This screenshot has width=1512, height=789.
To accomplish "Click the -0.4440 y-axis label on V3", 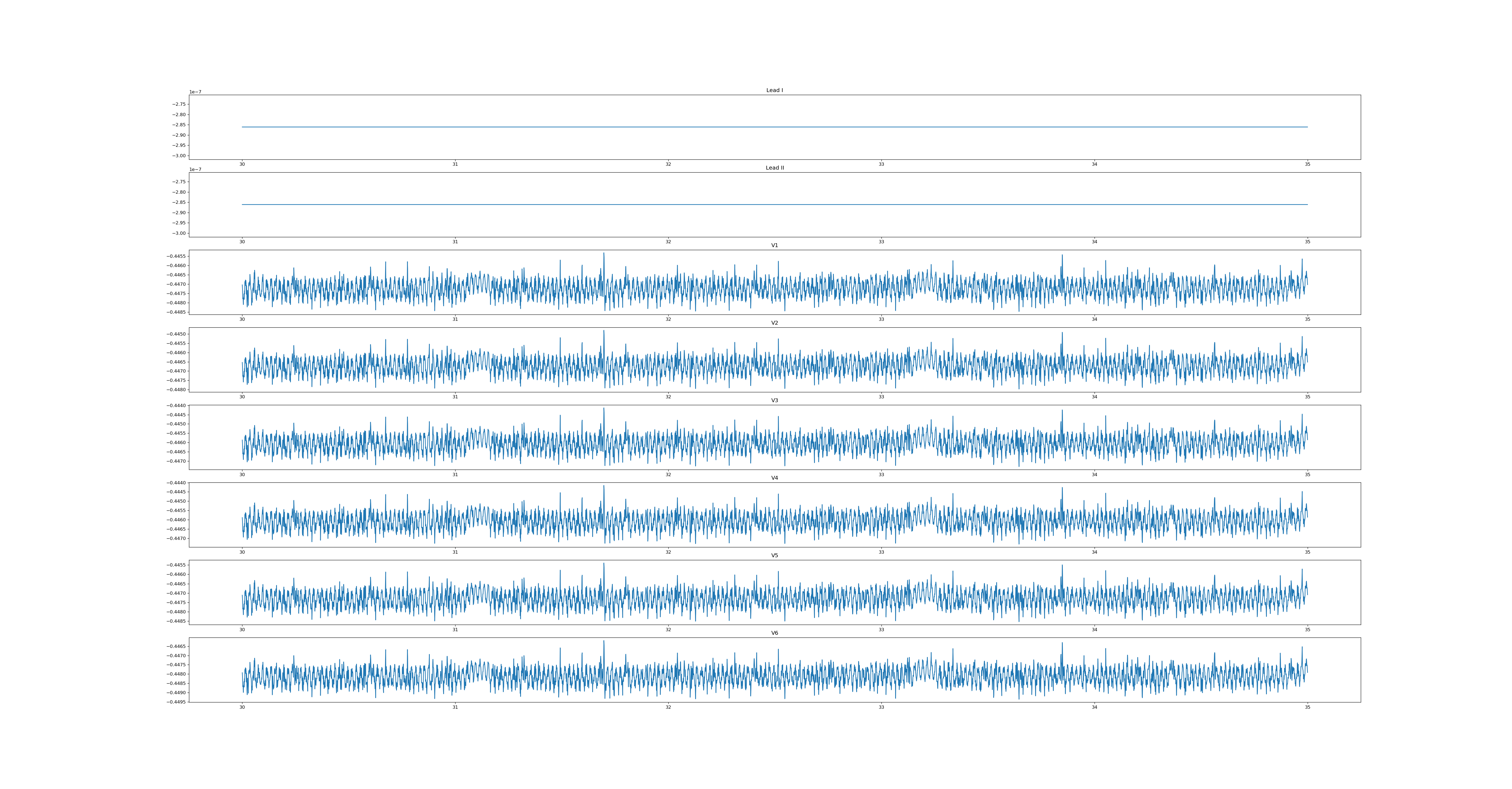I will coord(176,406).
